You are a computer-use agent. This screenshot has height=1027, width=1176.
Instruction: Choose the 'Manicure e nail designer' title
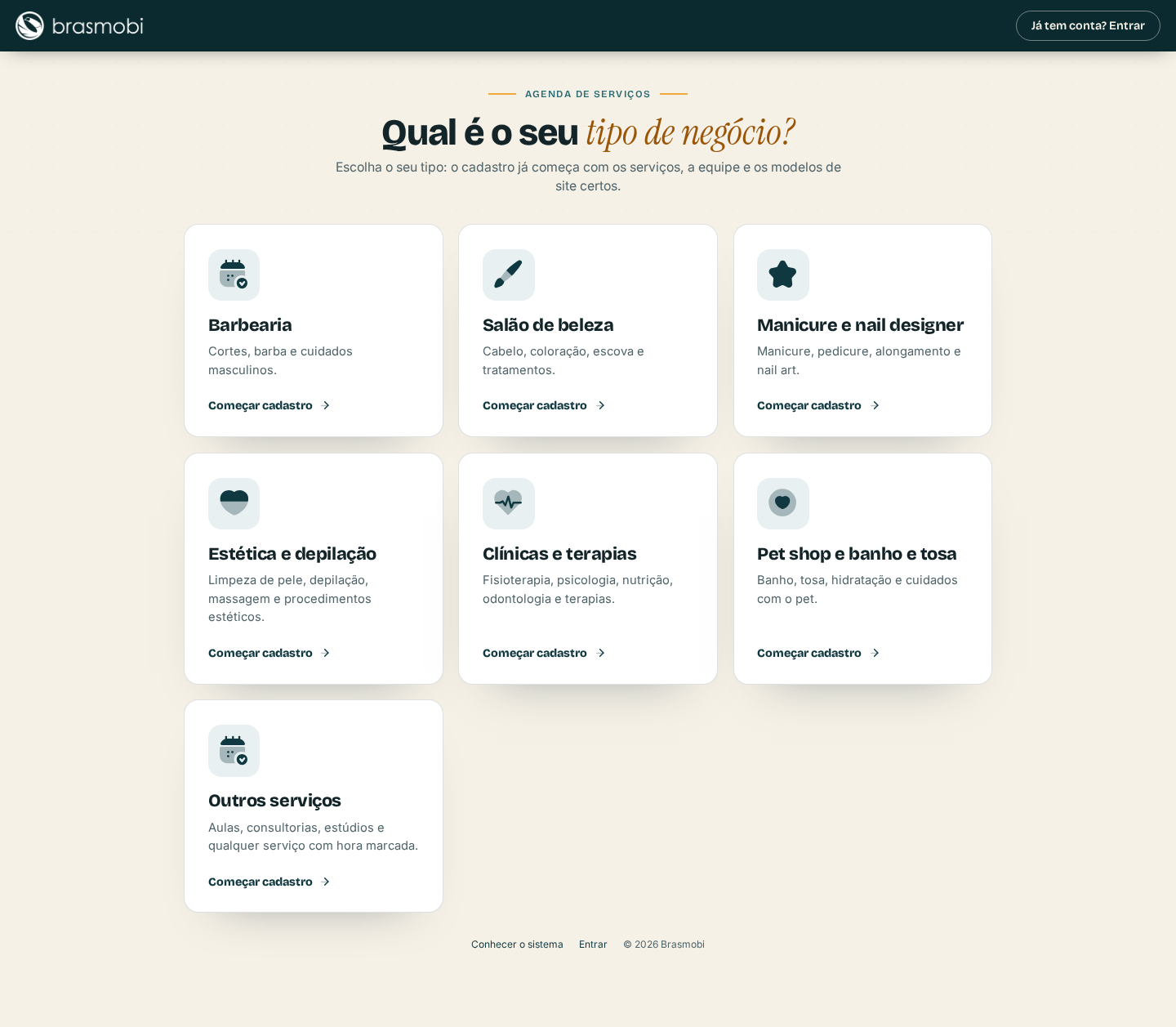click(x=860, y=325)
